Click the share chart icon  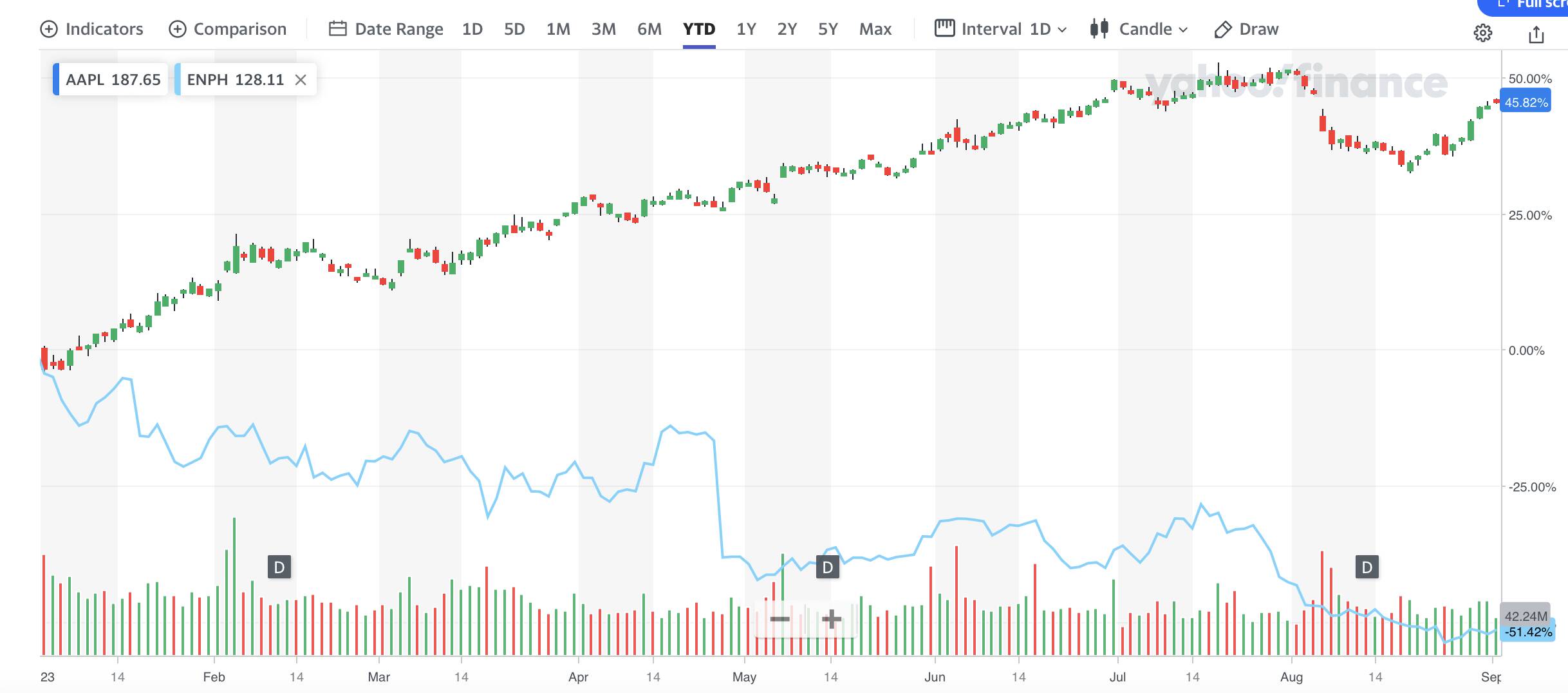(1536, 34)
